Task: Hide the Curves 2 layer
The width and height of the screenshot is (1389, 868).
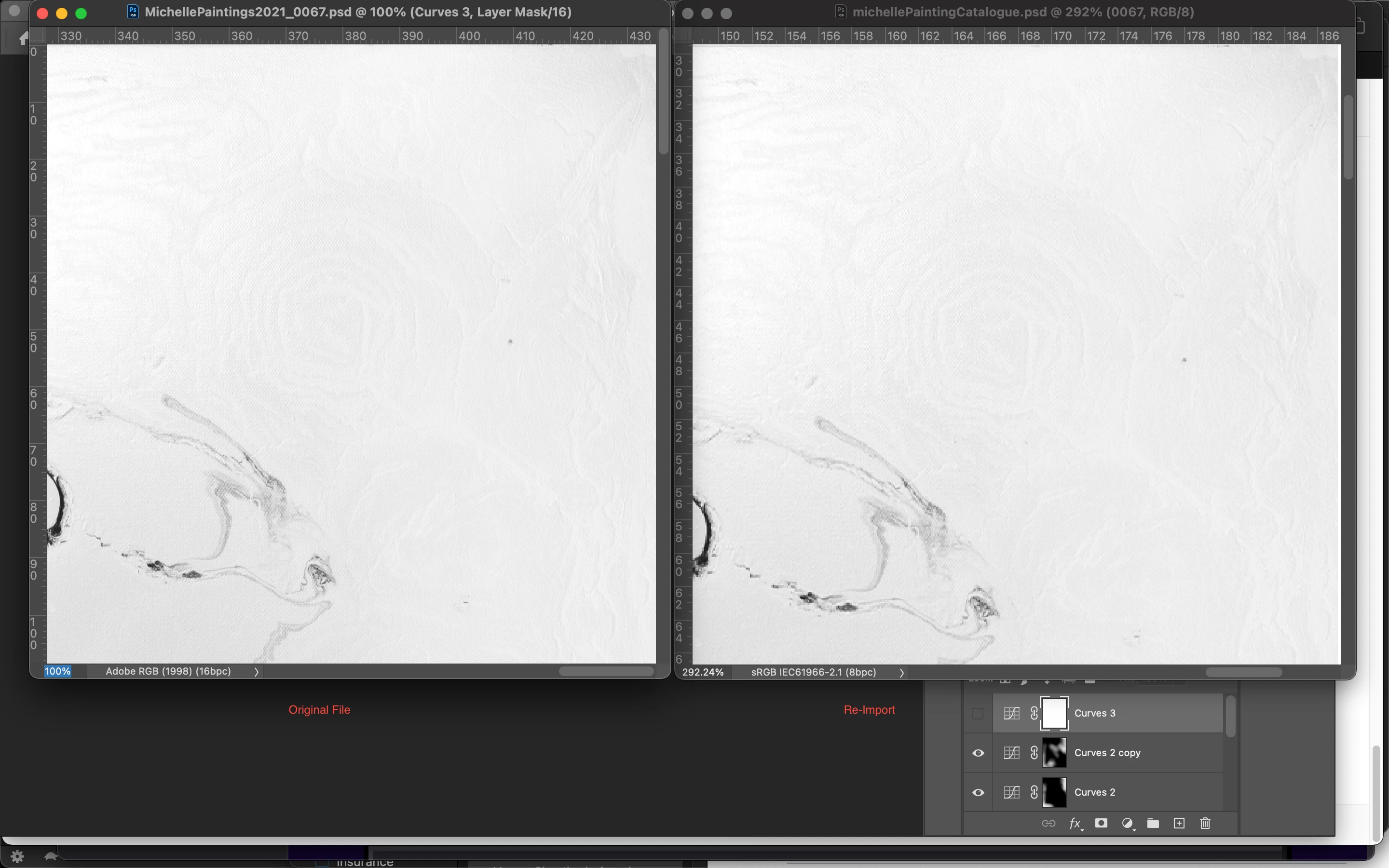Action: 978,792
